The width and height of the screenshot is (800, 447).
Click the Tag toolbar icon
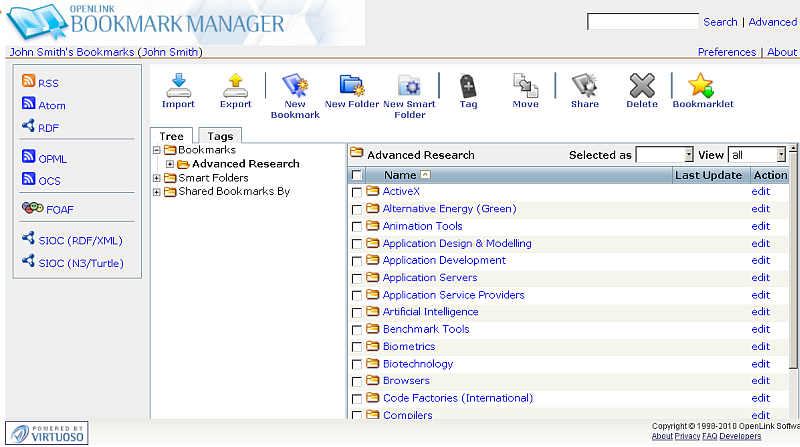click(468, 86)
